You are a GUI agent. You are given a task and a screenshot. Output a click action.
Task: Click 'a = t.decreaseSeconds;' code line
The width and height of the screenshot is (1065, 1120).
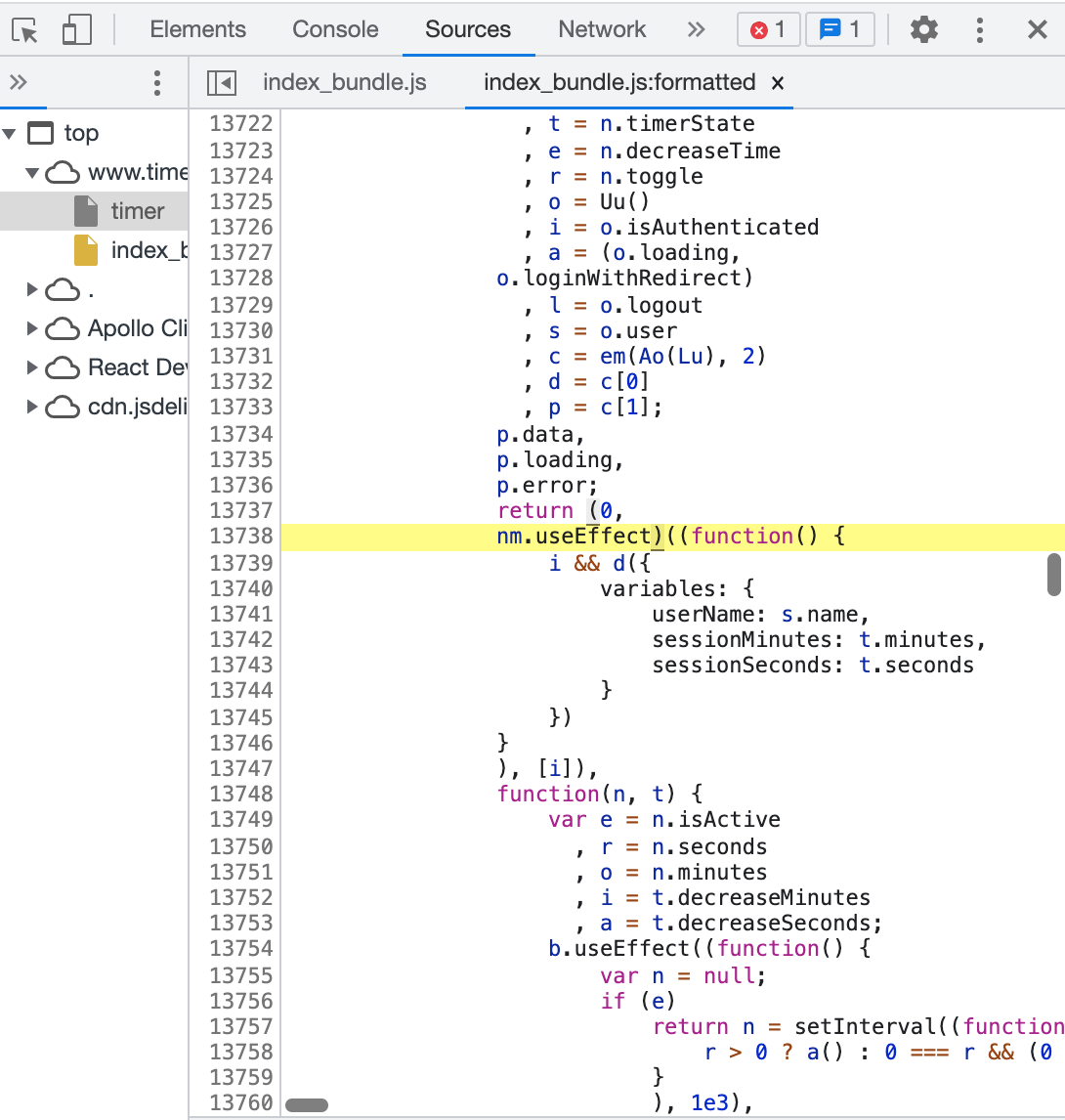tap(743, 924)
